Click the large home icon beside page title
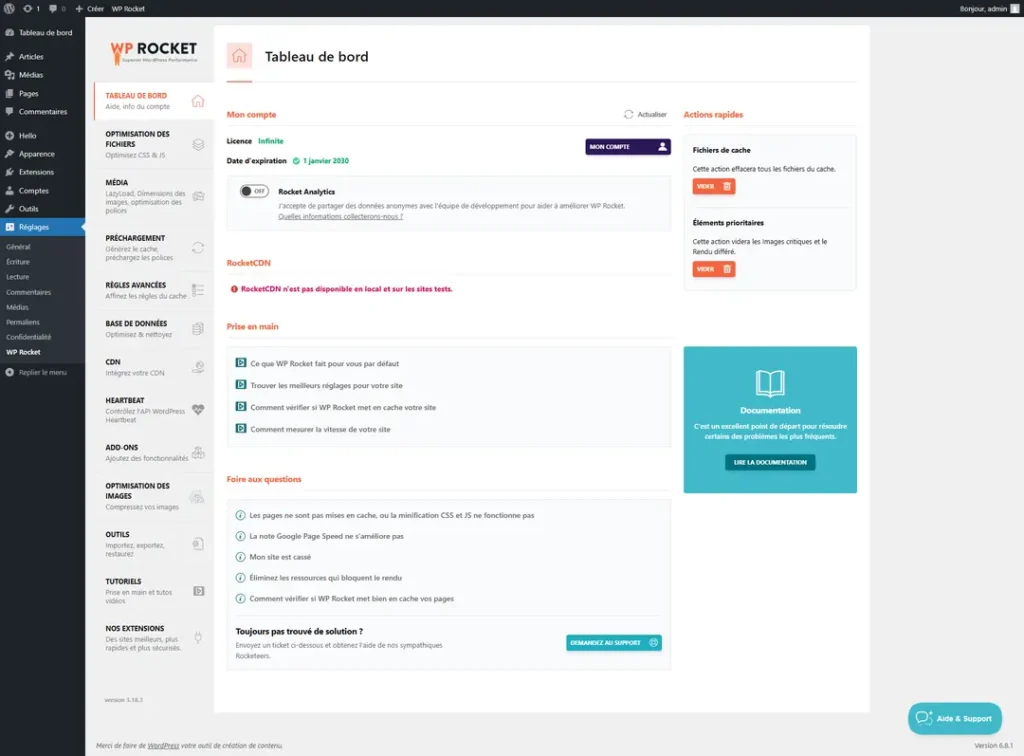 239,56
